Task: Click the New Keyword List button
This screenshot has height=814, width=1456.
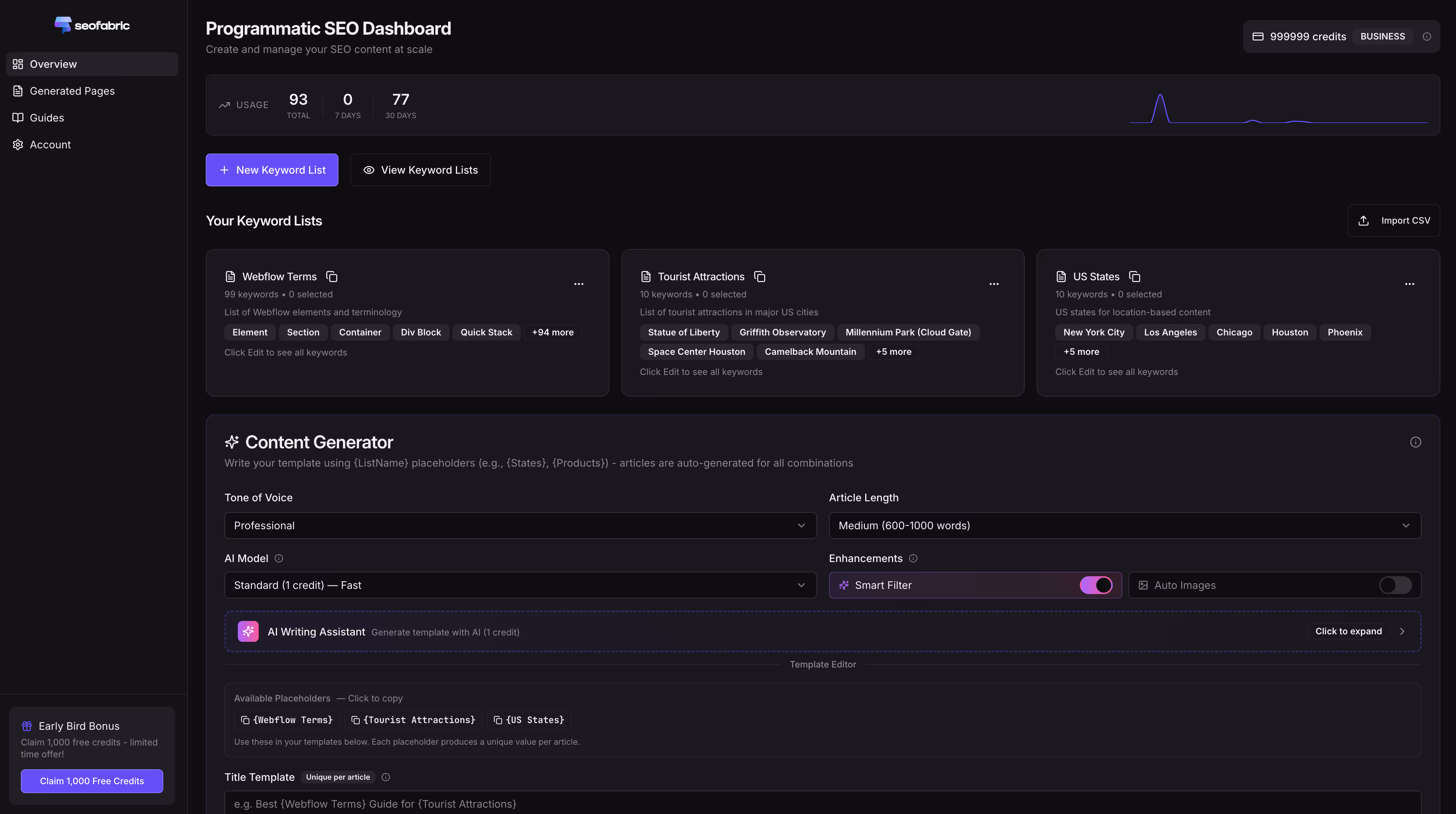Action: (x=272, y=170)
